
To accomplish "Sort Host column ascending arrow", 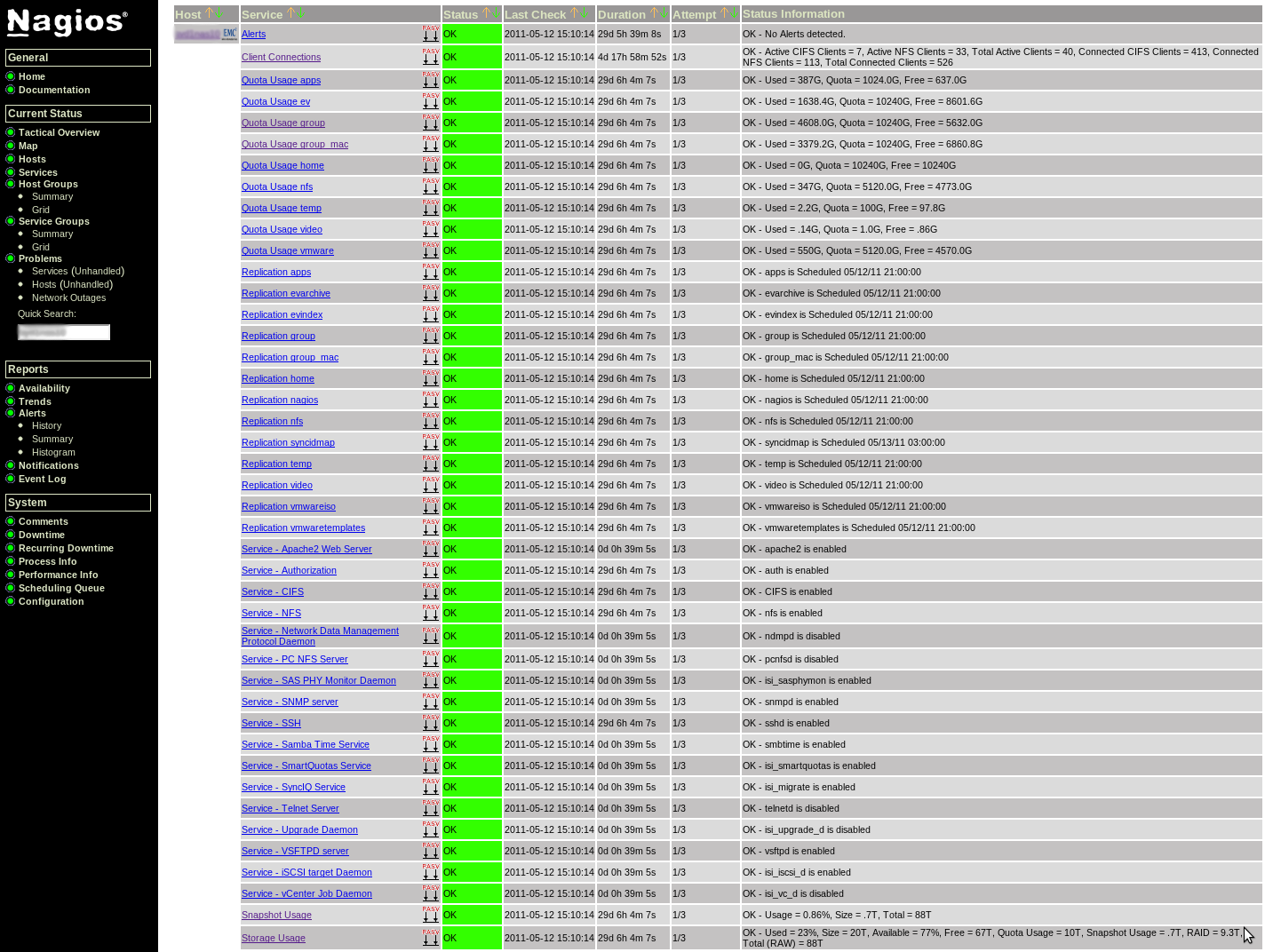I will click(210, 13).
